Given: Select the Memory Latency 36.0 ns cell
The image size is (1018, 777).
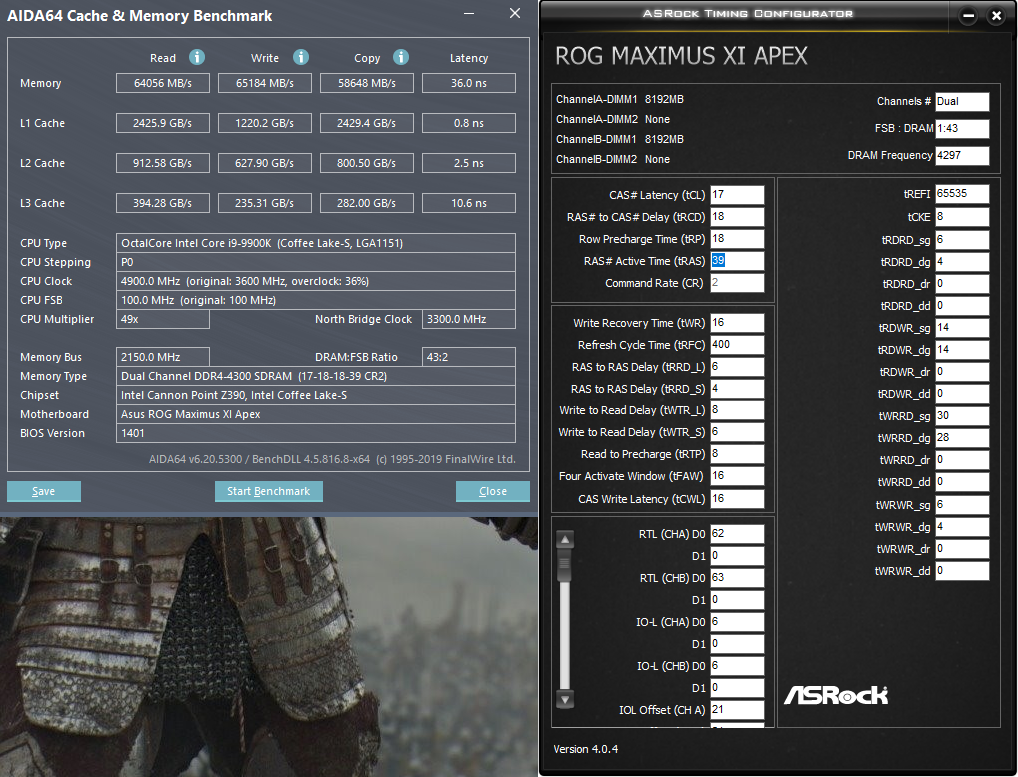Looking at the screenshot, I should pyautogui.click(x=469, y=83).
